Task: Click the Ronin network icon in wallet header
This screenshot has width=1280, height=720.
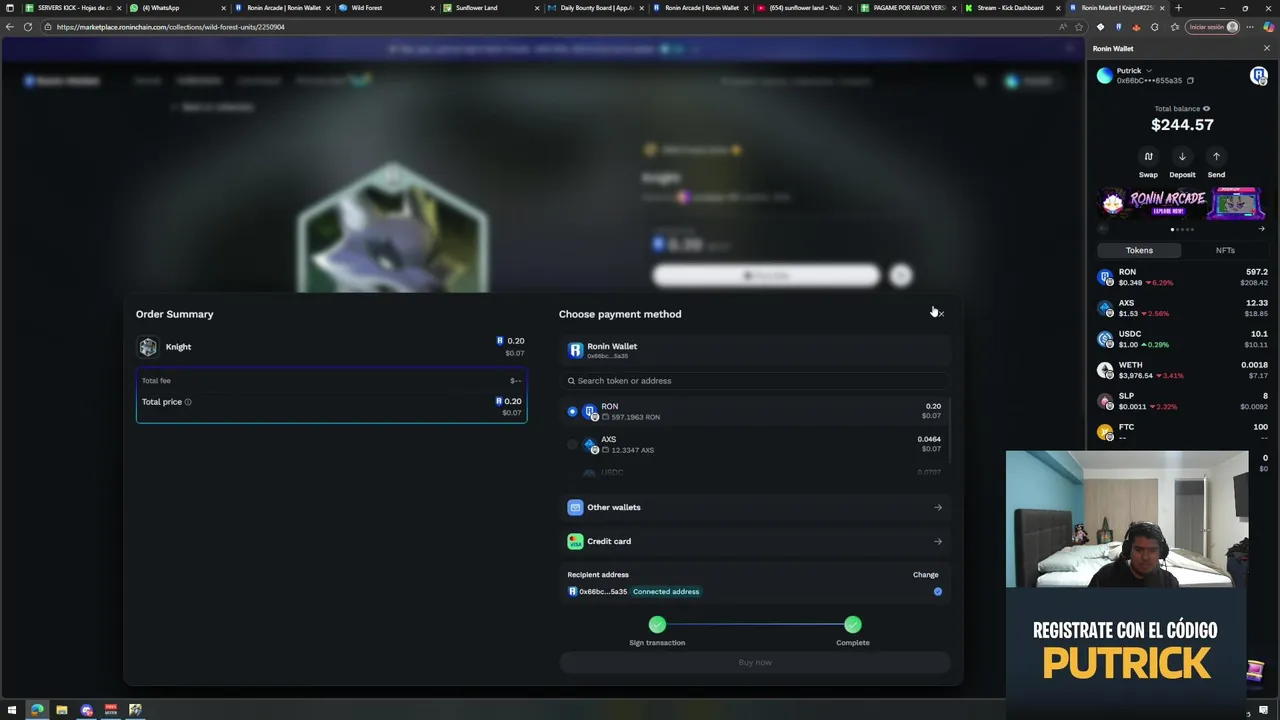Action: [x=1259, y=75]
